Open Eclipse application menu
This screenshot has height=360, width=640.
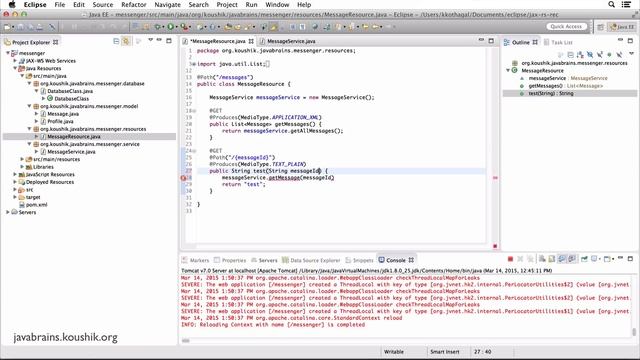click(35, 4)
